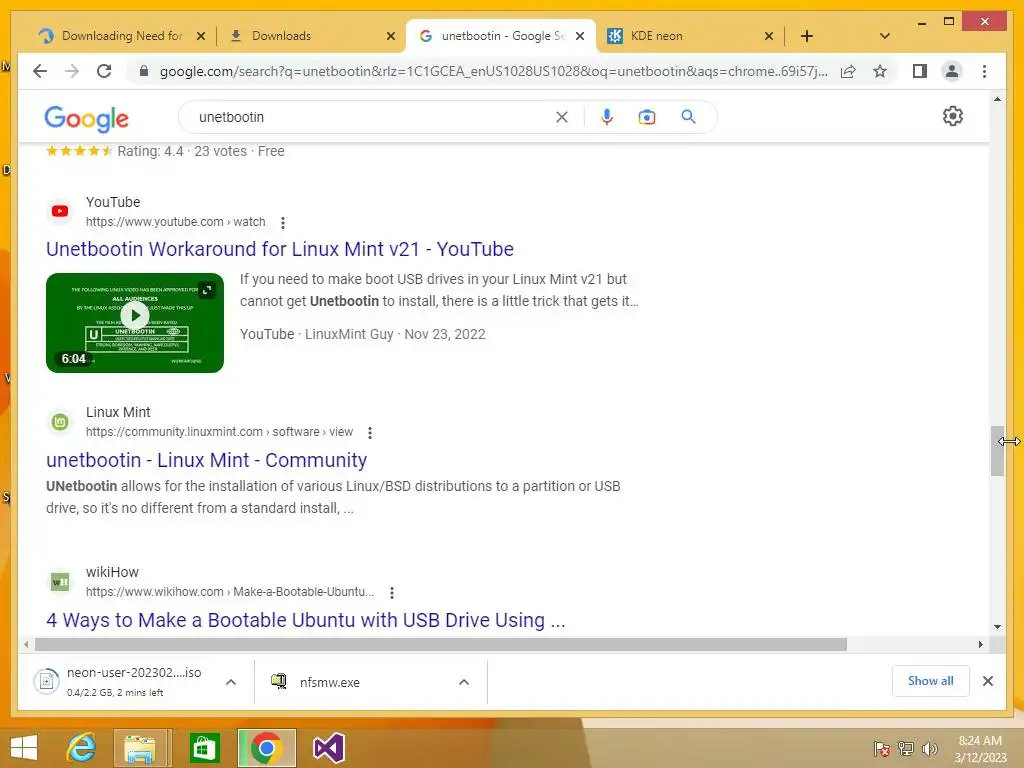Click the volume icon in the system tray
This screenshot has width=1024, height=768.
click(929, 749)
